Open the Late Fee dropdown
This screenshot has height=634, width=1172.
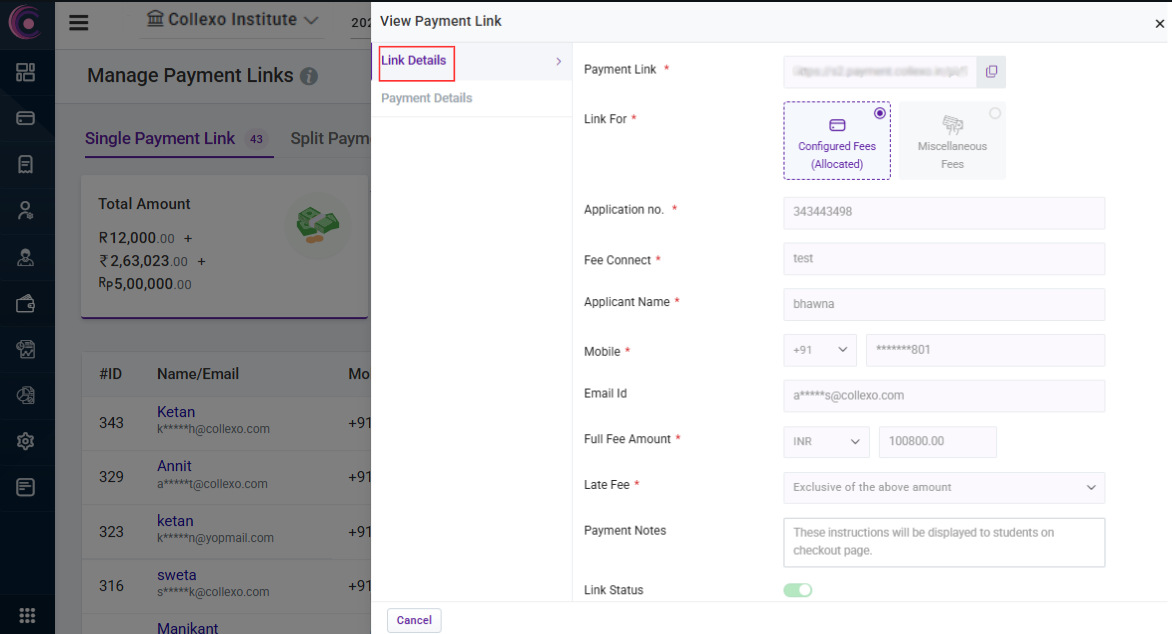[x=944, y=487]
